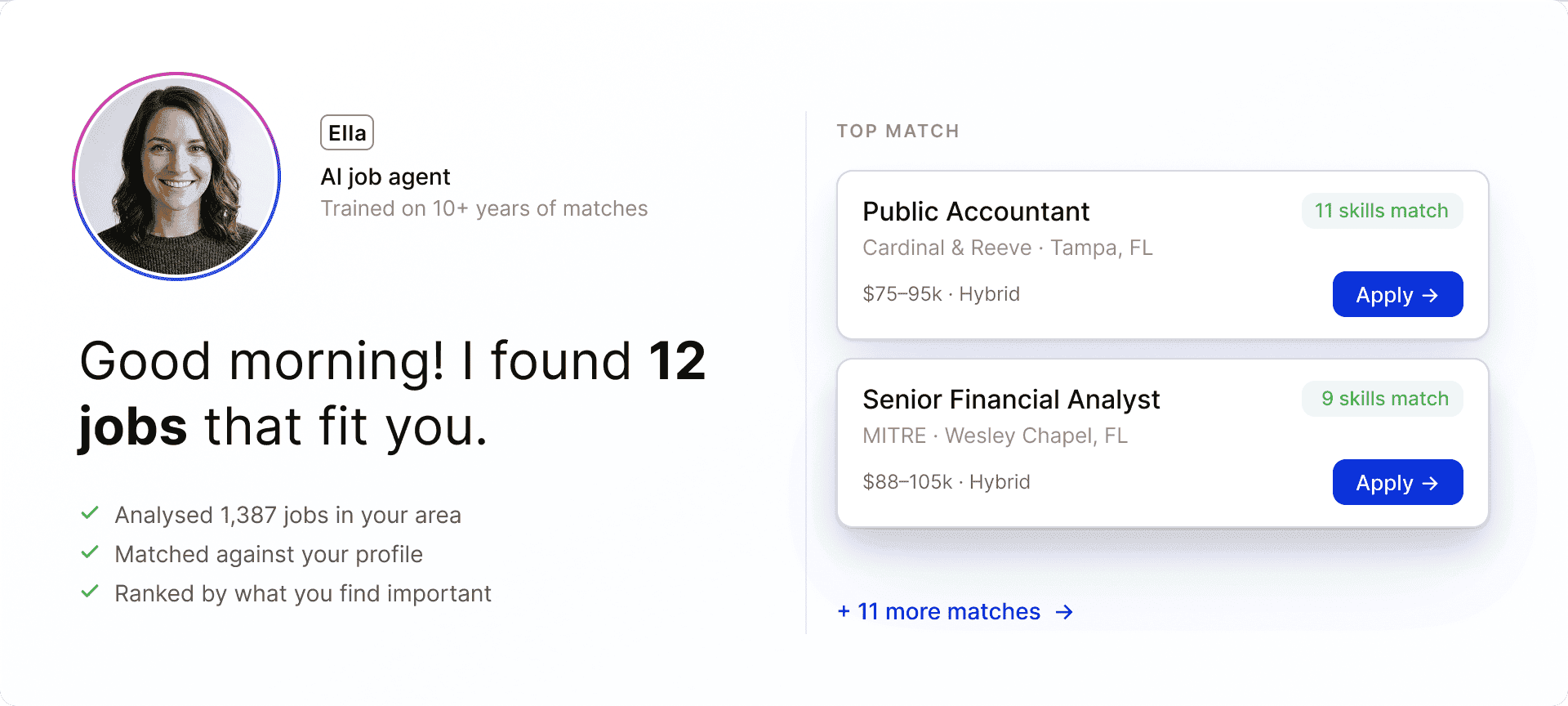Open the Senior Financial Analyst job title

click(x=1011, y=400)
